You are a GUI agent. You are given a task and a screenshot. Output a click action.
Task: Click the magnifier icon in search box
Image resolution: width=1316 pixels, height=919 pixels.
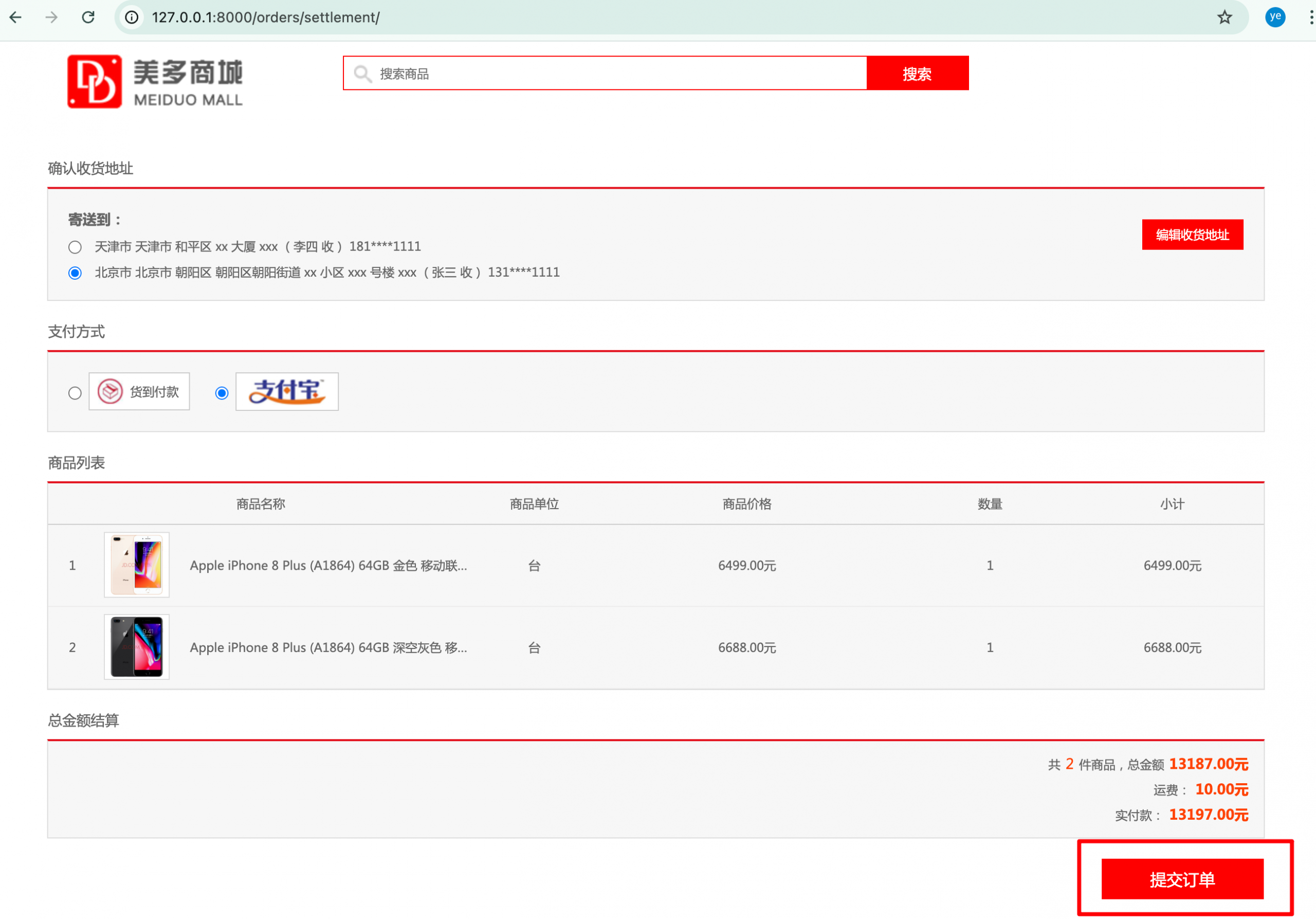click(x=362, y=74)
